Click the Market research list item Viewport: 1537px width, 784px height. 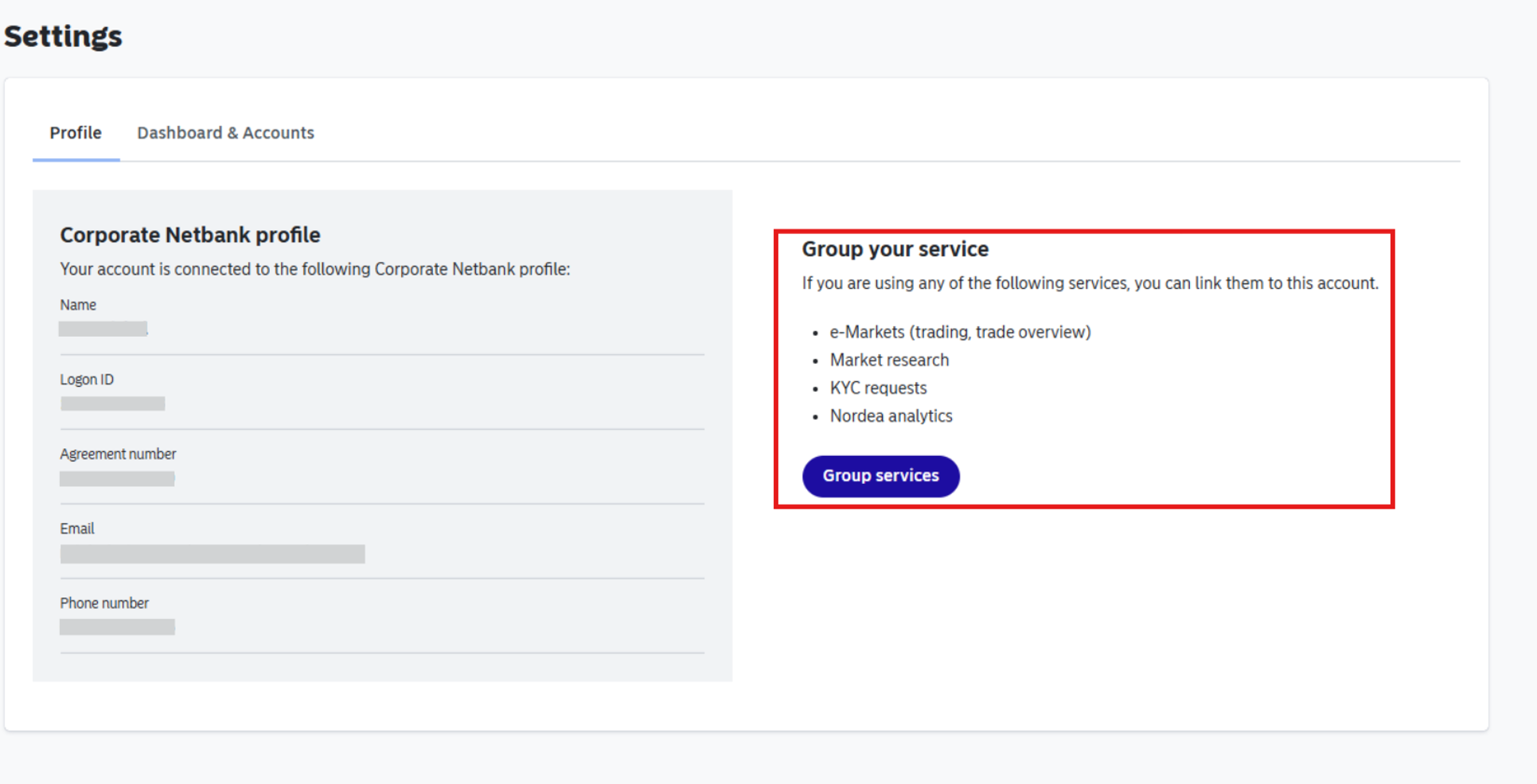click(x=889, y=360)
